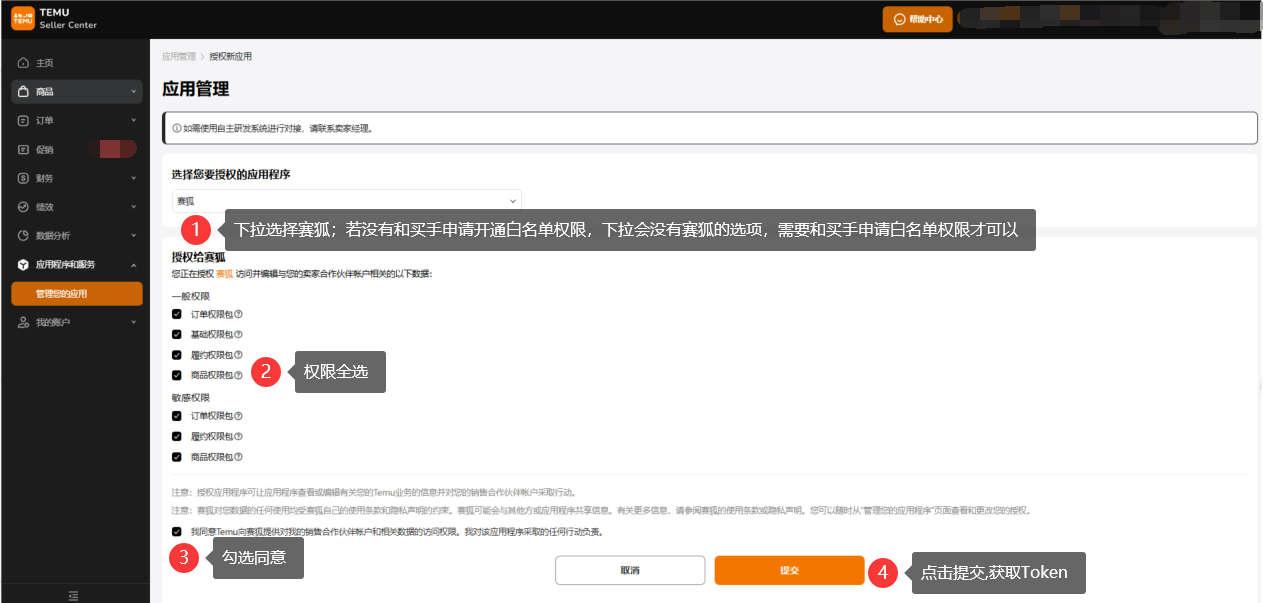1263x603 pixels.
Task: Click the coupon icon for 促销
Action: 23,150
